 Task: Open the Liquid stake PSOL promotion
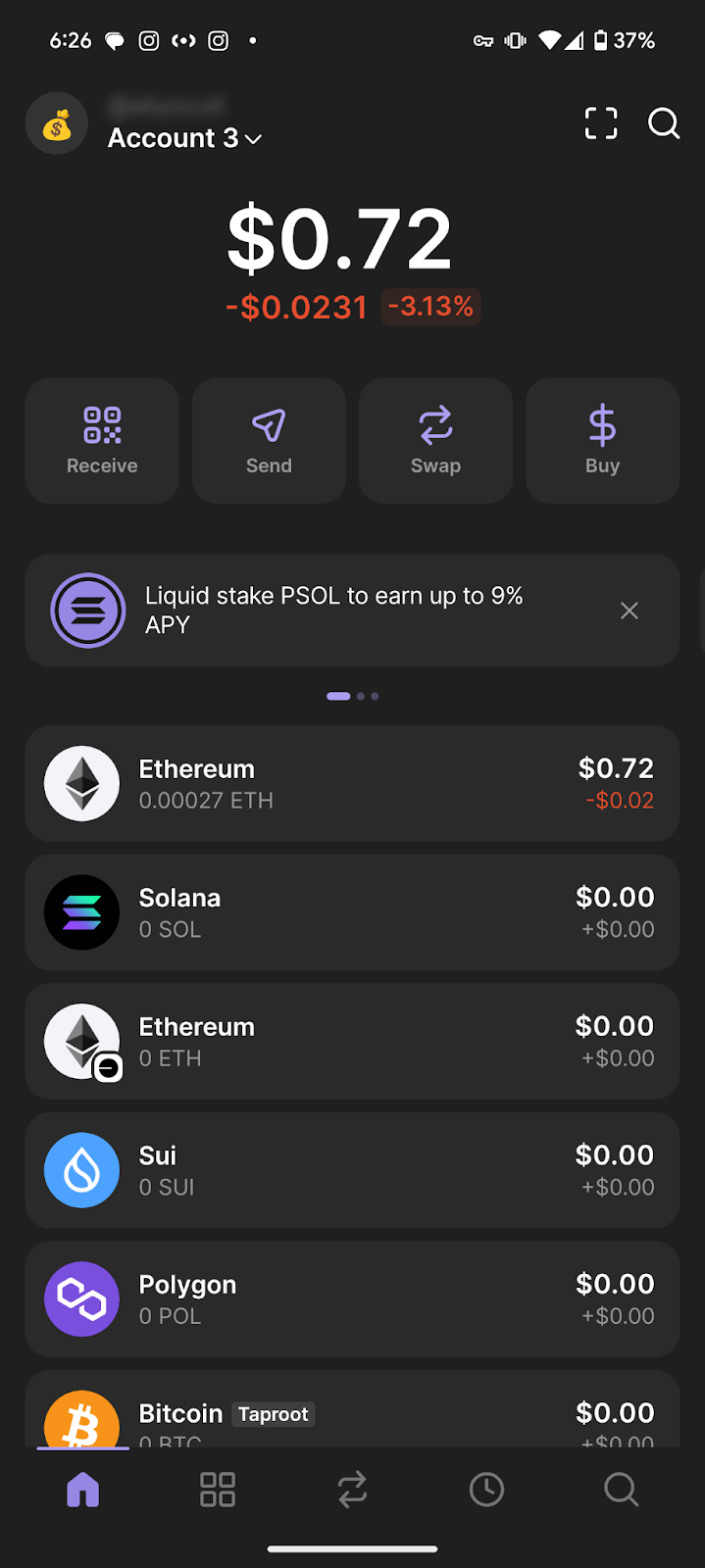(333, 611)
